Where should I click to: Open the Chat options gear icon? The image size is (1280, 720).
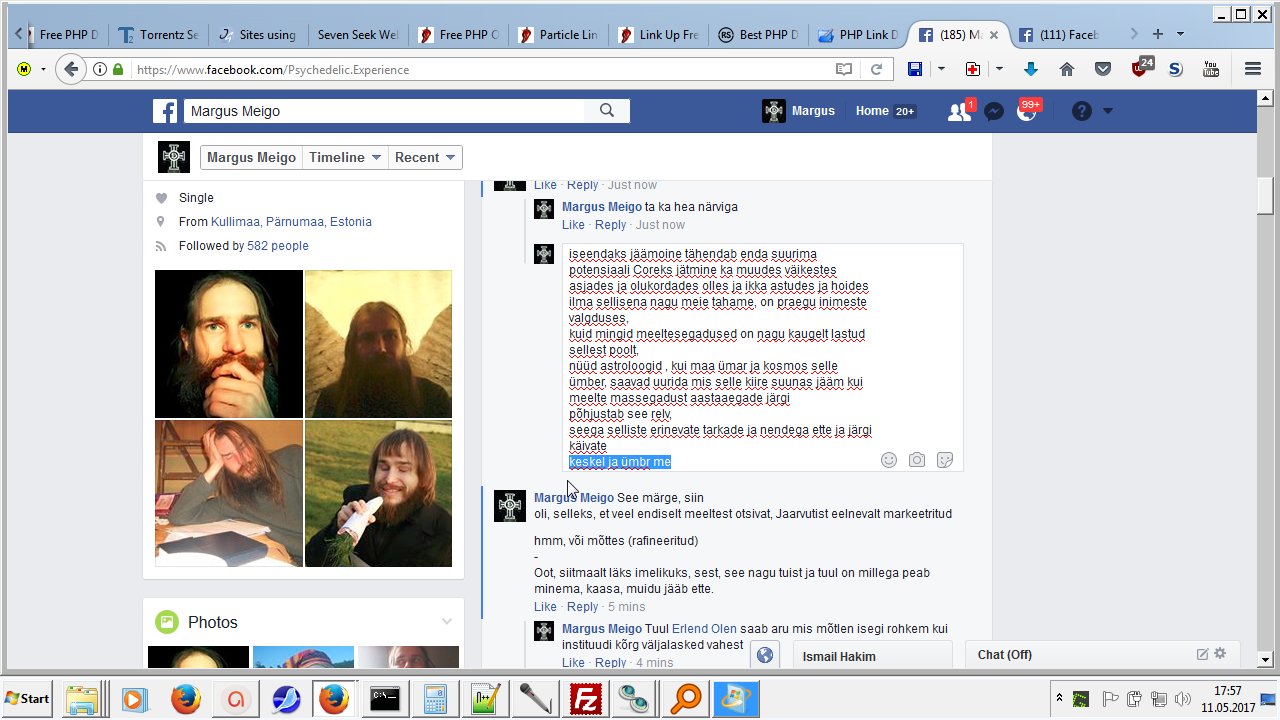point(1220,654)
